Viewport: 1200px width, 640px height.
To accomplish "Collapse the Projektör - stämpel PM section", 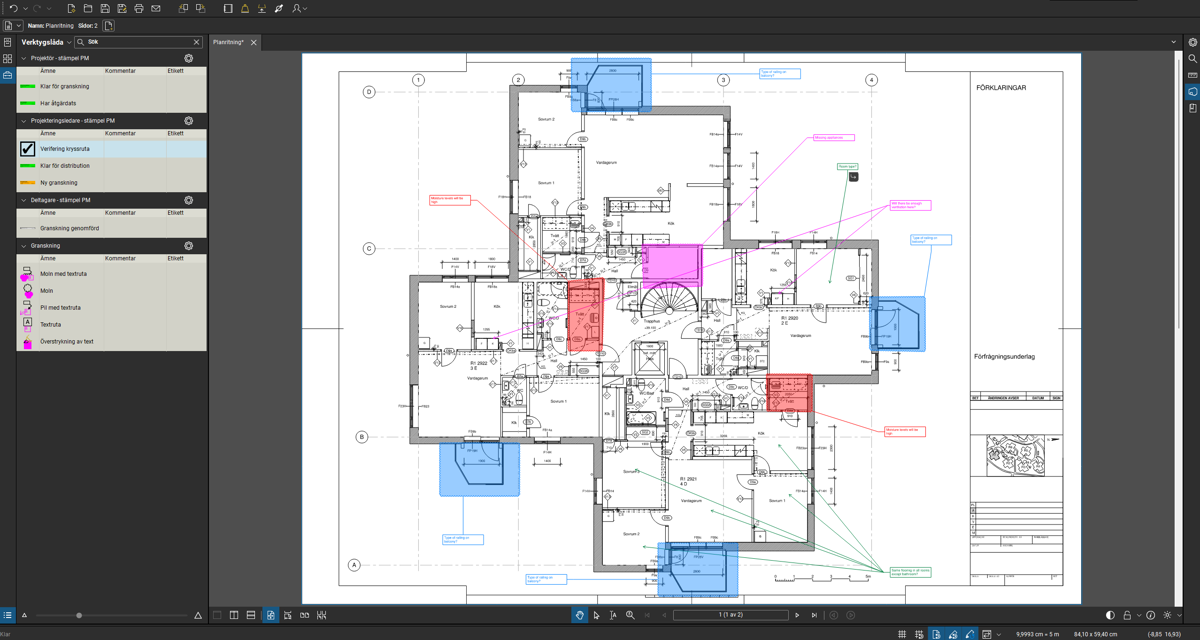I will pyautogui.click(x=24, y=58).
